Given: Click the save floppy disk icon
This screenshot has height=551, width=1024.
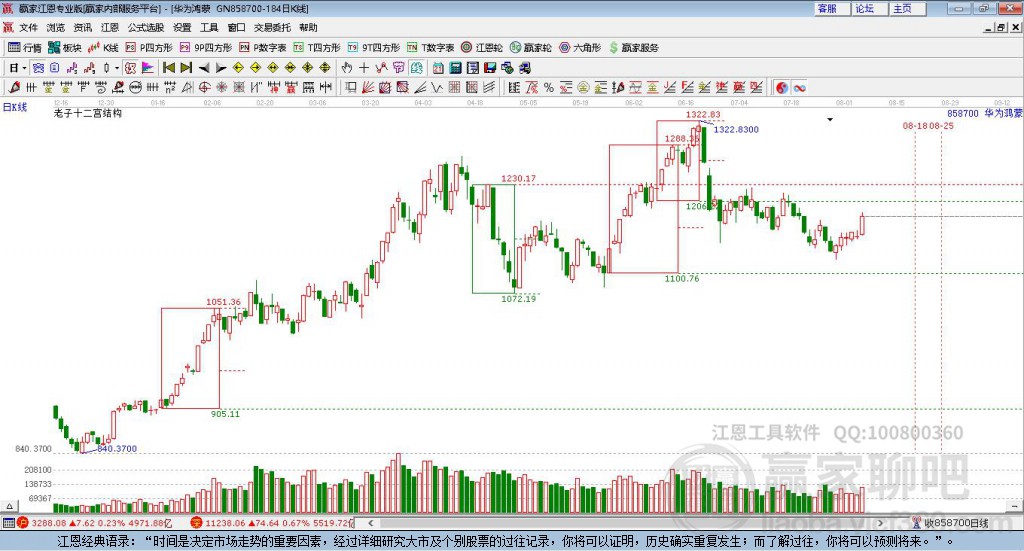Looking at the screenshot, I should click(x=490, y=68).
